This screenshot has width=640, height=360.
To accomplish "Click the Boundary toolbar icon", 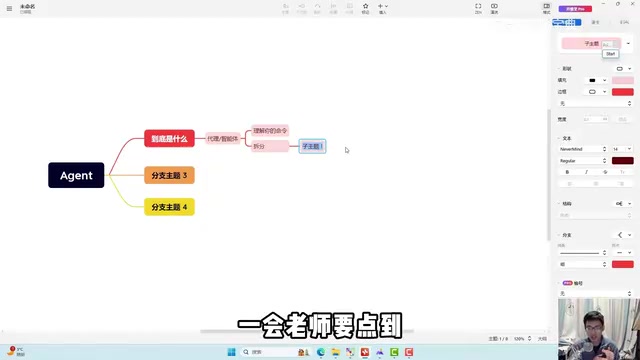I will (349, 8).
